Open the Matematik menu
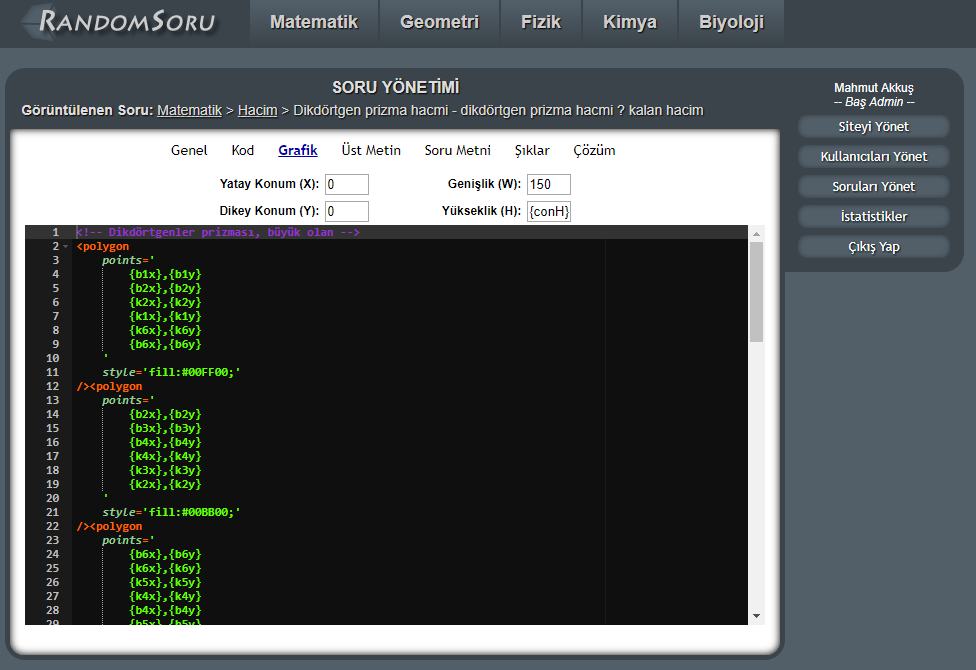This screenshot has width=976, height=670. (x=314, y=22)
